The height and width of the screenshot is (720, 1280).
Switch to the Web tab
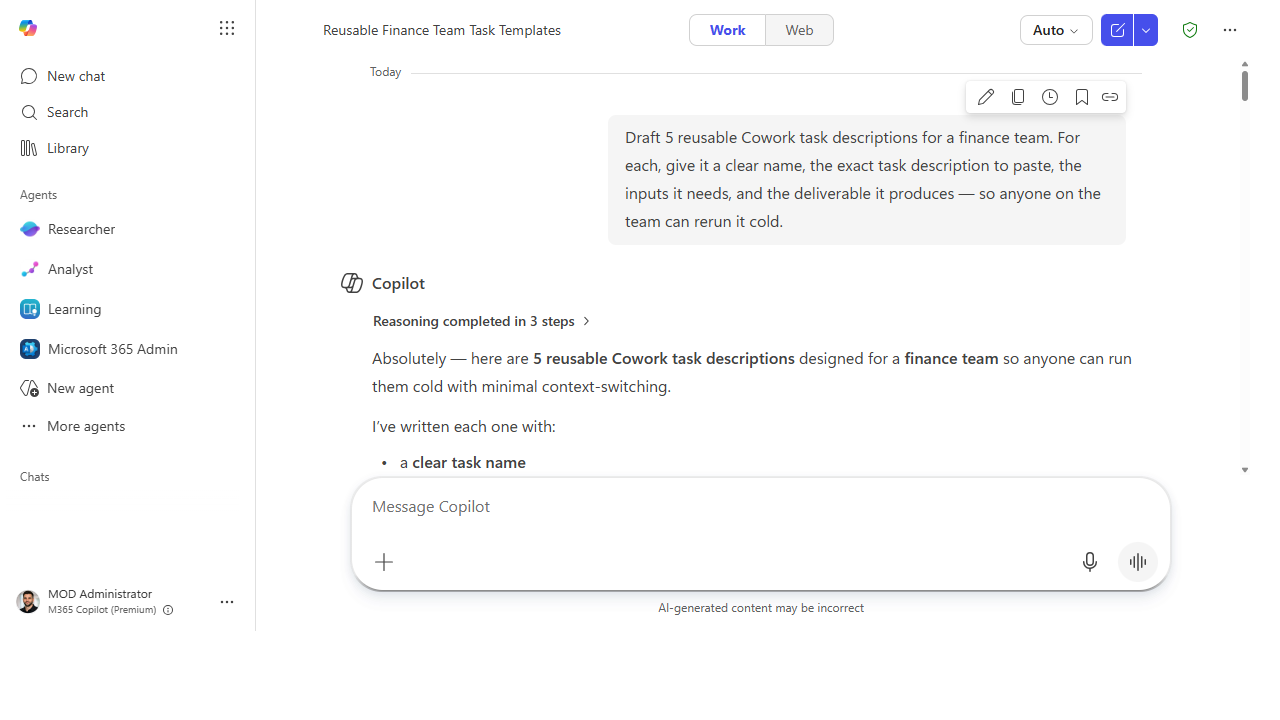[799, 30]
